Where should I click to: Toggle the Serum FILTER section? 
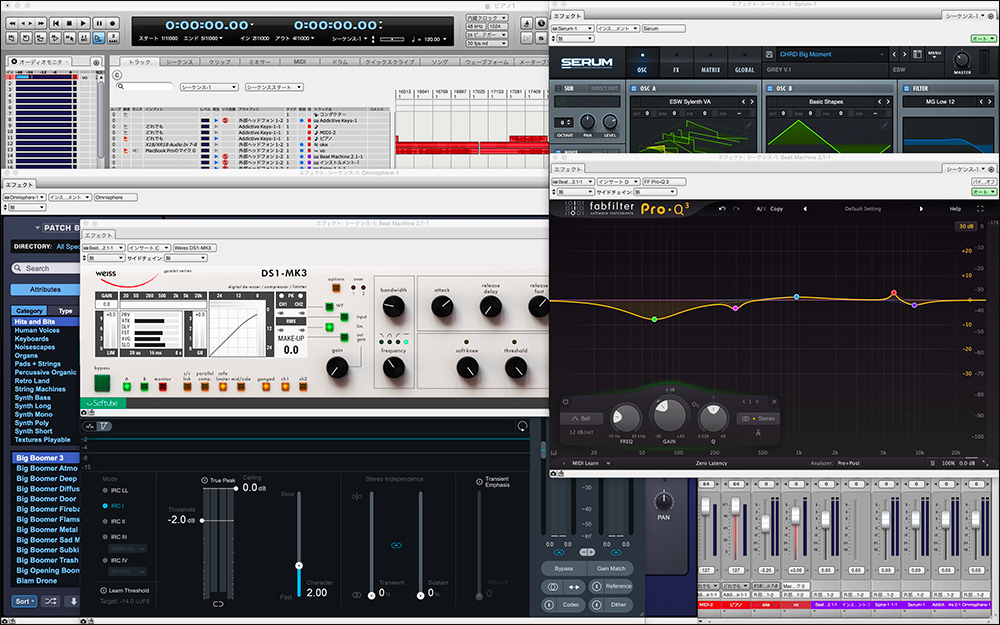906,89
